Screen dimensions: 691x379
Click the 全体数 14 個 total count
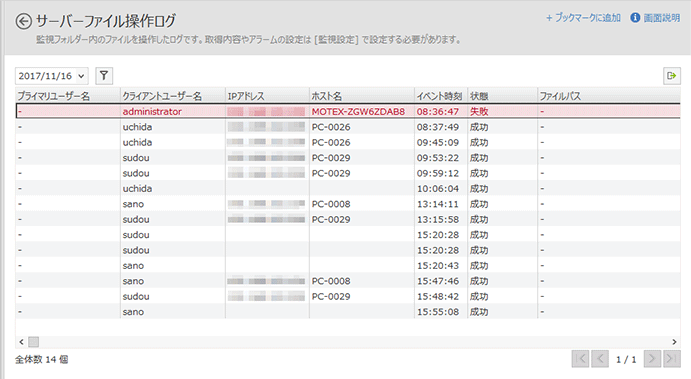41,360
